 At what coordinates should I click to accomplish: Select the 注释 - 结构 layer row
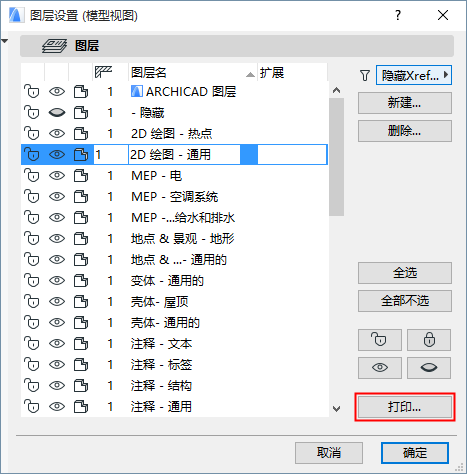coord(174,386)
